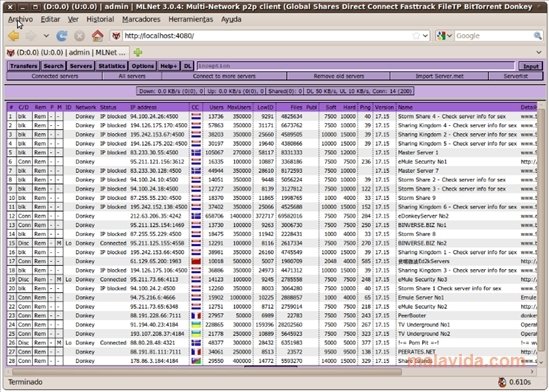Viewport: 549px width, 392px height.
Task: Open the Servers section
Action: click(x=81, y=66)
